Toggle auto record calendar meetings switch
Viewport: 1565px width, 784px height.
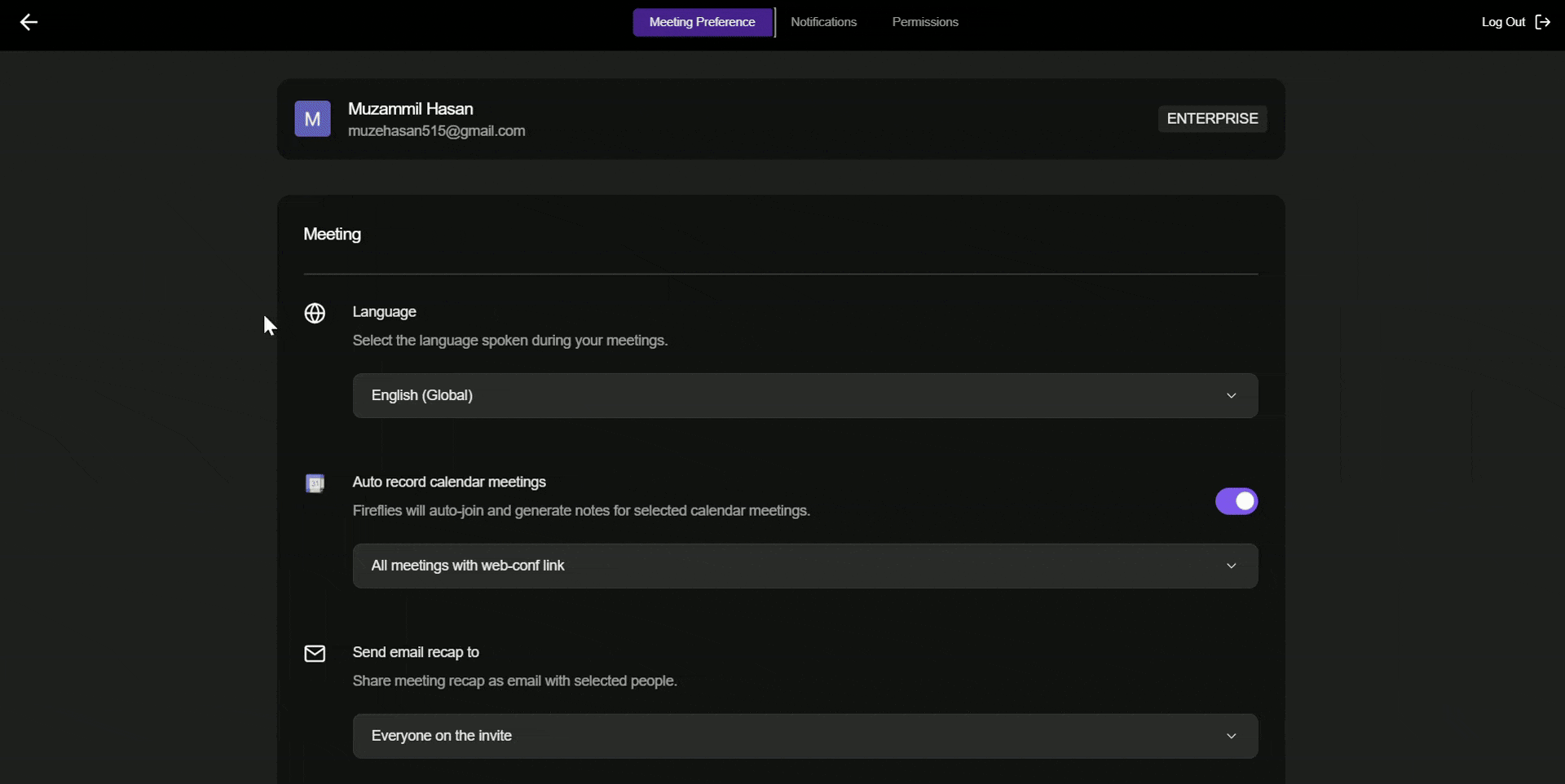pyautogui.click(x=1237, y=501)
